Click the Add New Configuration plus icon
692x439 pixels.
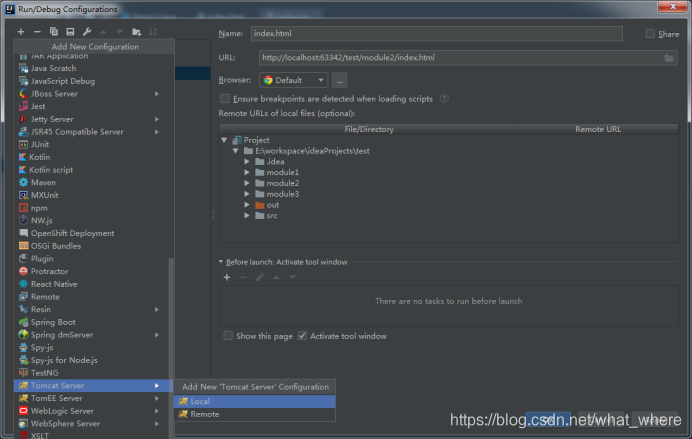tap(21, 32)
